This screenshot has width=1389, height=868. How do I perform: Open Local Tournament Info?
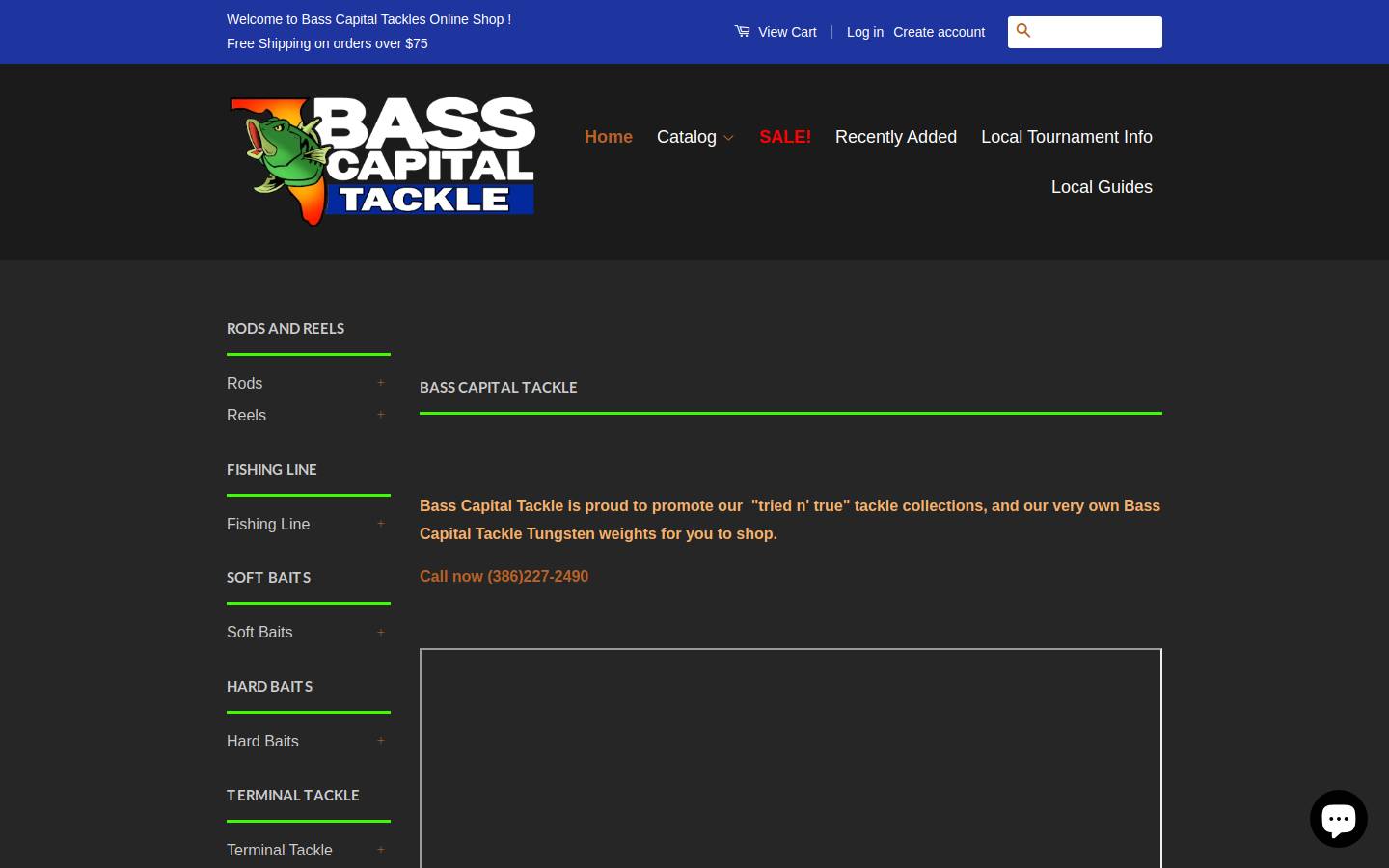(1067, 137)
